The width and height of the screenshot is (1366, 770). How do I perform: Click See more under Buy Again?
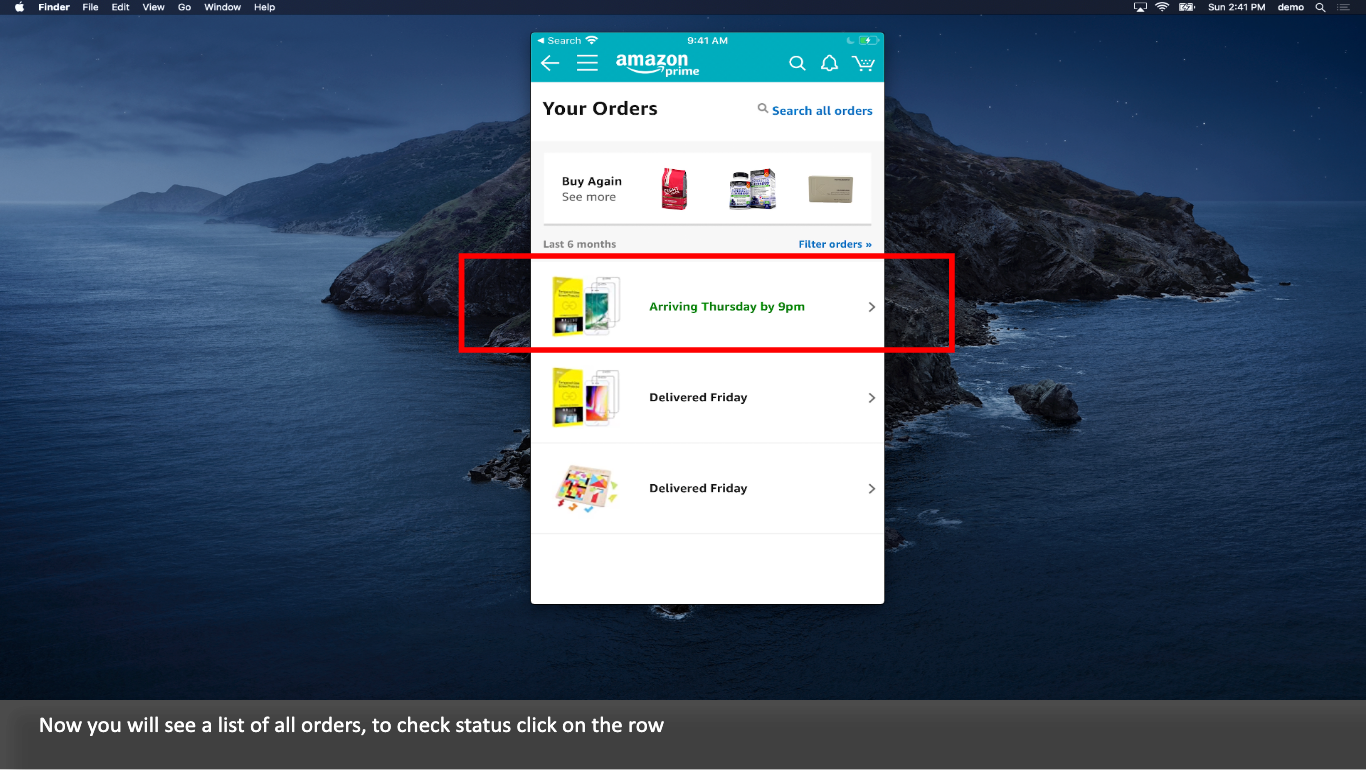(588, 197)
